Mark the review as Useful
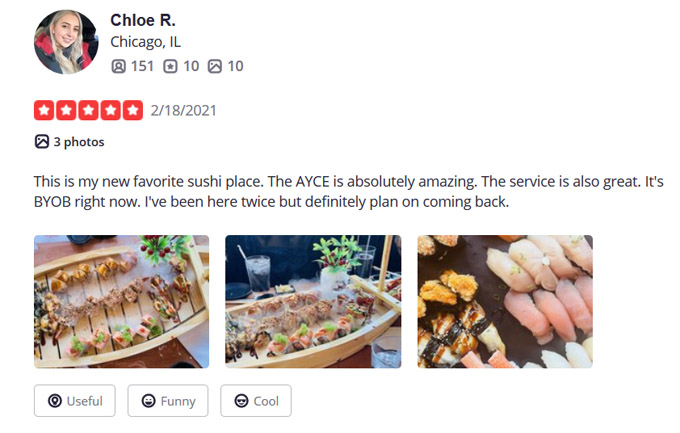This screenshot has height=433, width=680. click(x=75, y=401)
